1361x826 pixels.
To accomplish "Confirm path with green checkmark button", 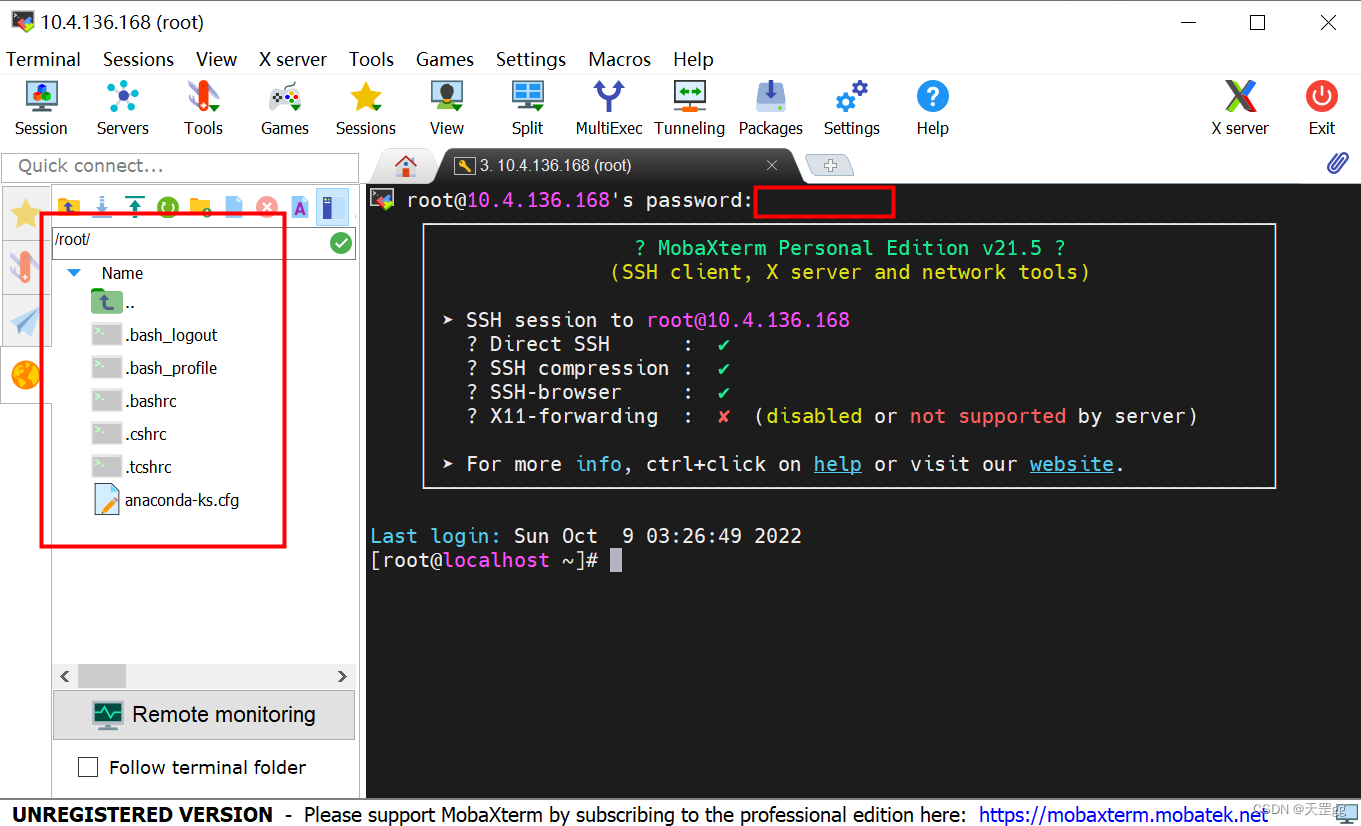I will tap(341, 242).
